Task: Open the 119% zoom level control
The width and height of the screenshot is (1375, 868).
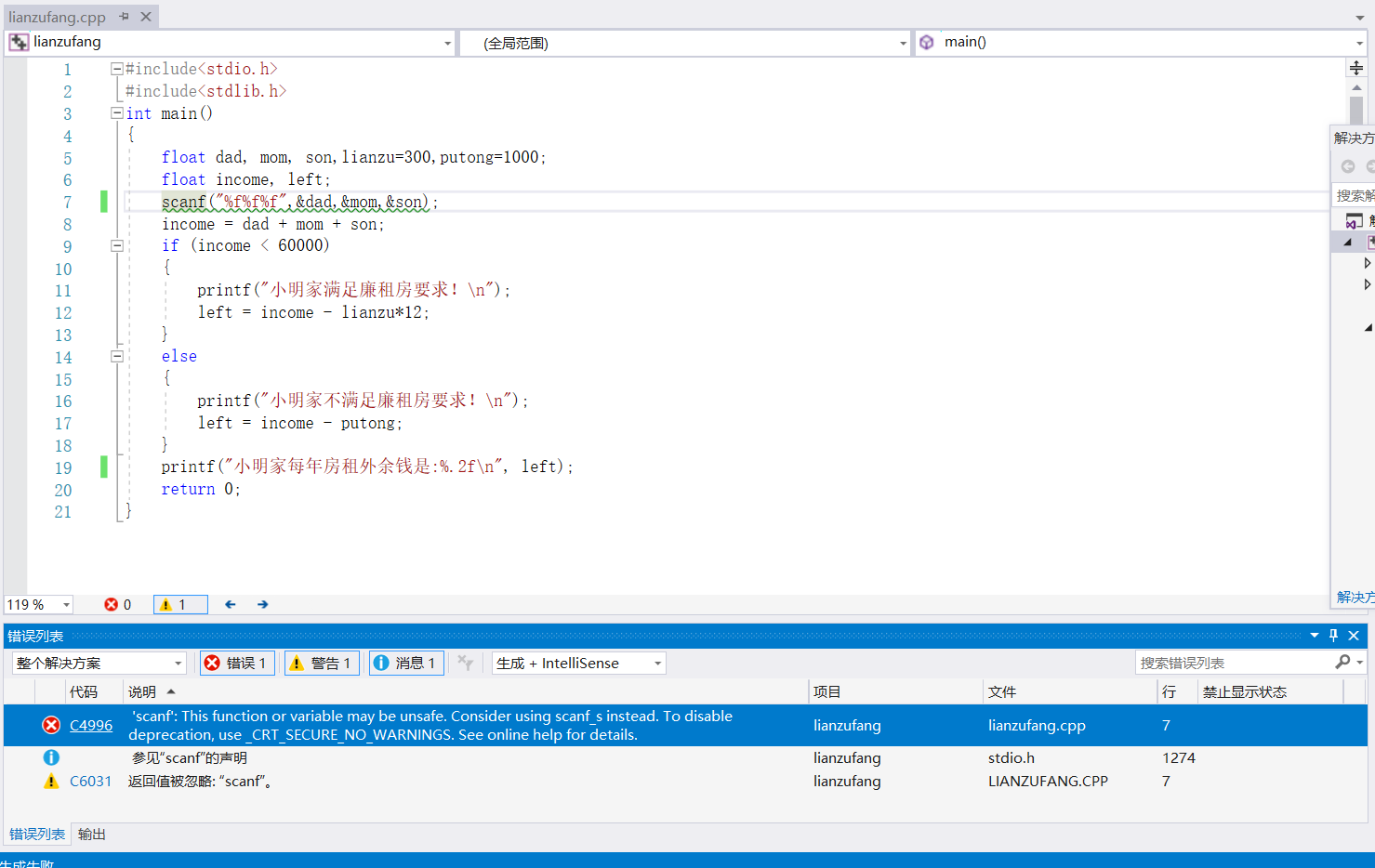Action: click(x=37, y=604)
